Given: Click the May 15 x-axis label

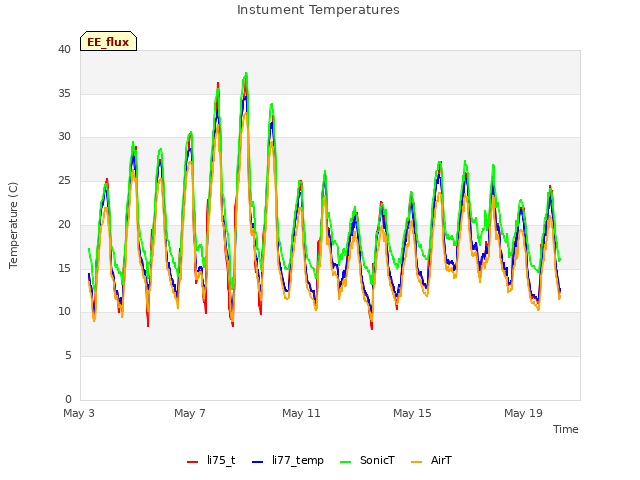Looking at the screenshot, I should pos(412,413).
